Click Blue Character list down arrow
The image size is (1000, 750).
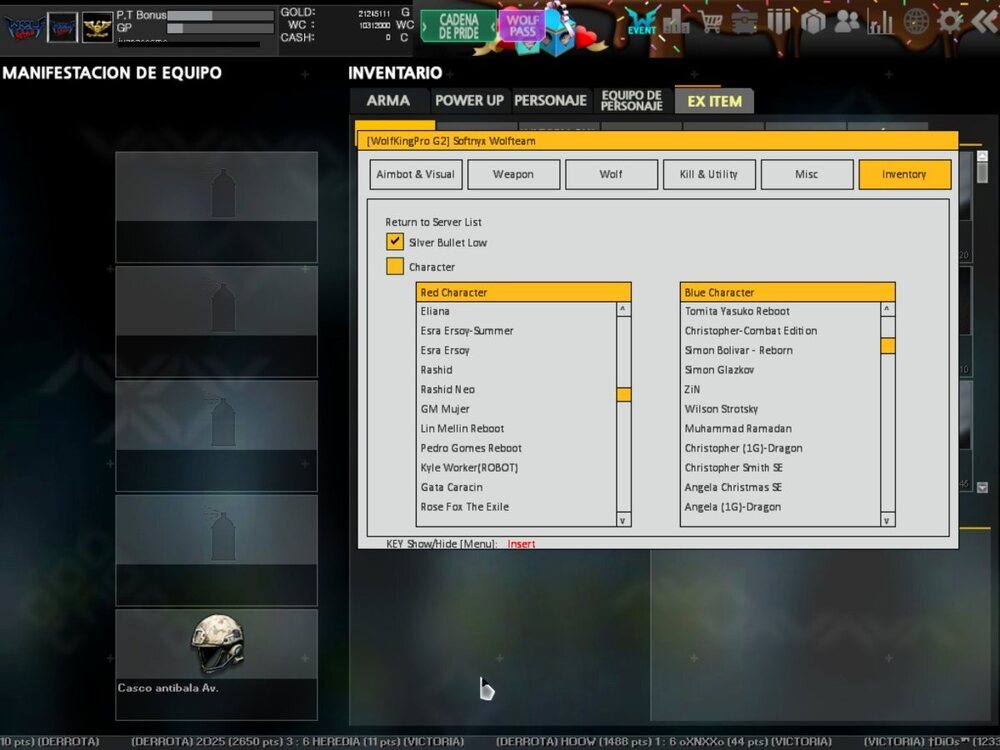pos(887,520)
